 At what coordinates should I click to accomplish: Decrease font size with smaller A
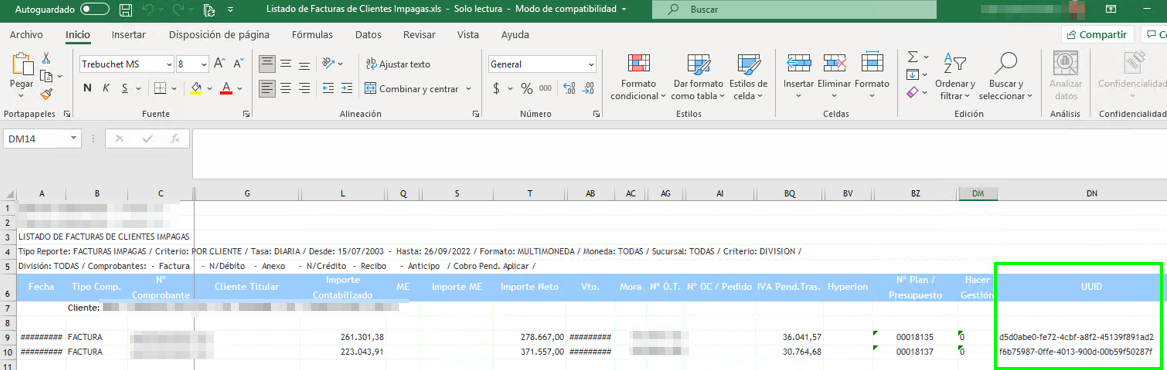(238, 64)
